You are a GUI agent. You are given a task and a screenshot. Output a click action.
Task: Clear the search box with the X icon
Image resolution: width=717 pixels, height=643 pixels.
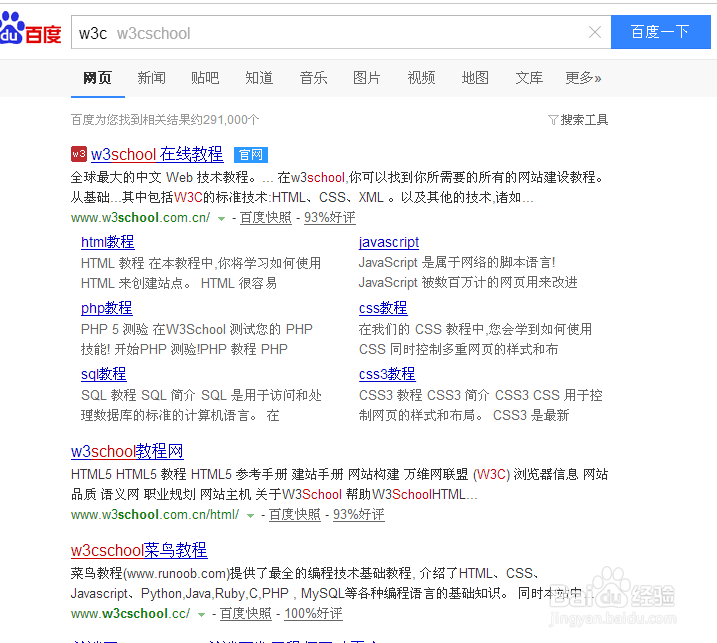point(594,32)
